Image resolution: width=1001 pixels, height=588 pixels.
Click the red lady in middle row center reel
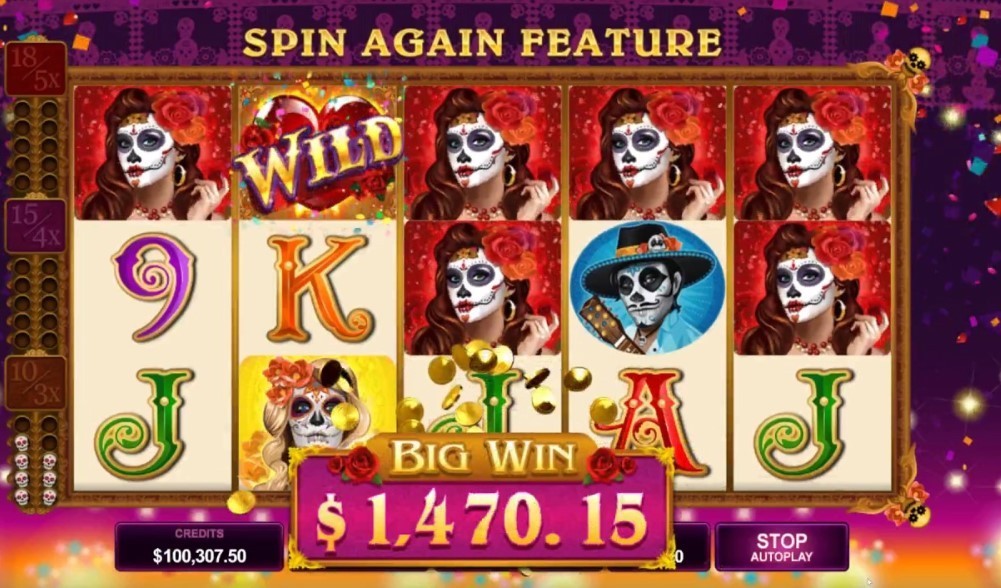tap(483, 288)
